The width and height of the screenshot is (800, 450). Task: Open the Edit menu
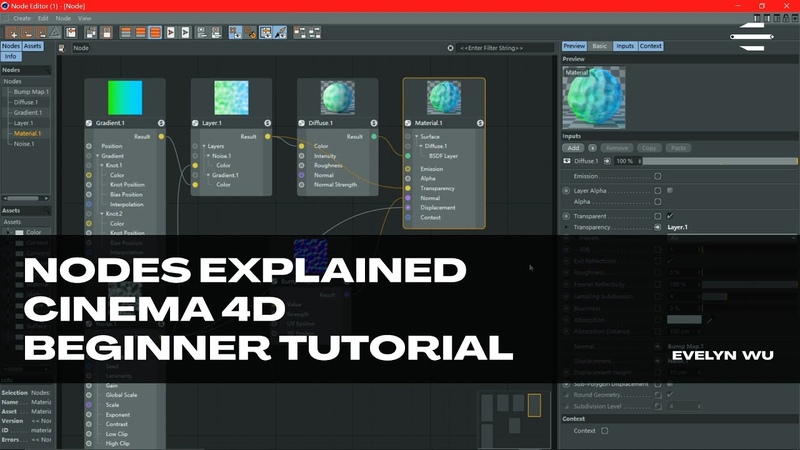(x=43, y=18)
